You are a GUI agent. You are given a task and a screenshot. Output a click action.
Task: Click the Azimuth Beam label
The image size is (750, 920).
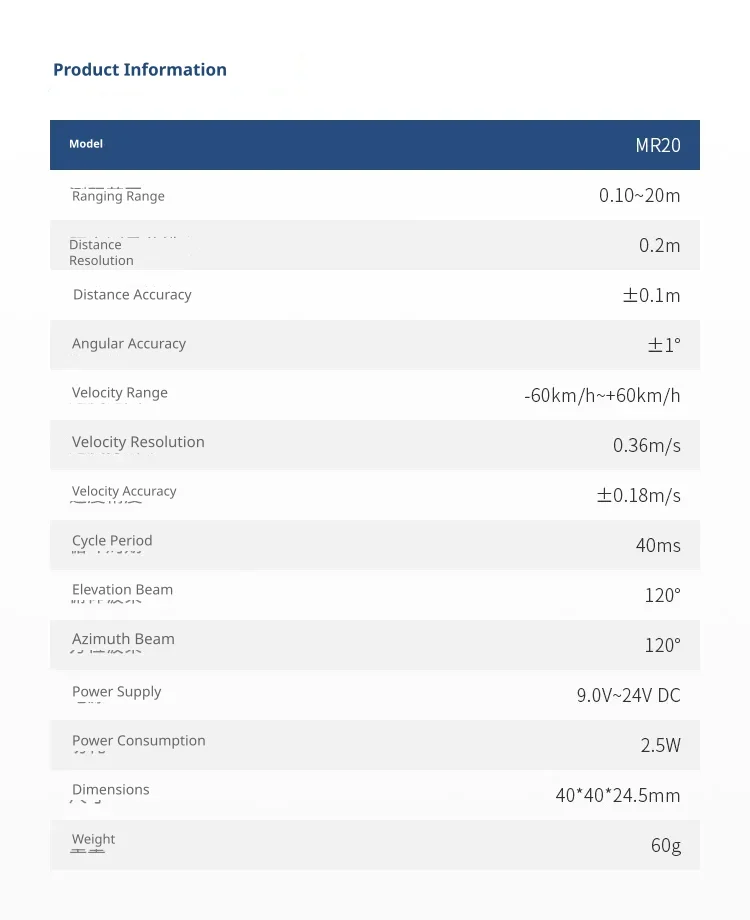123,638
